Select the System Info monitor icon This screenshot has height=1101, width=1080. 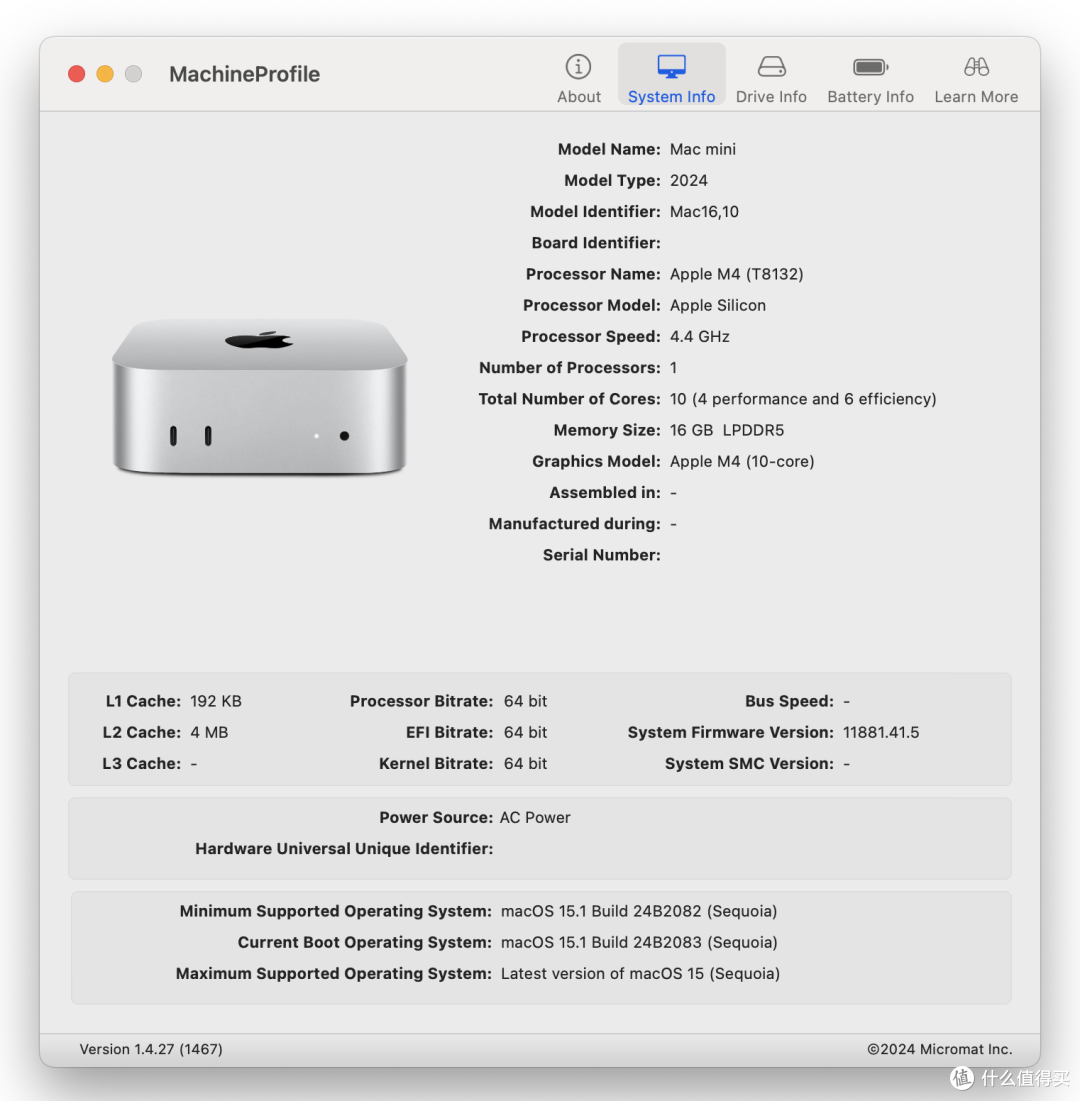(x=671, y=67)
